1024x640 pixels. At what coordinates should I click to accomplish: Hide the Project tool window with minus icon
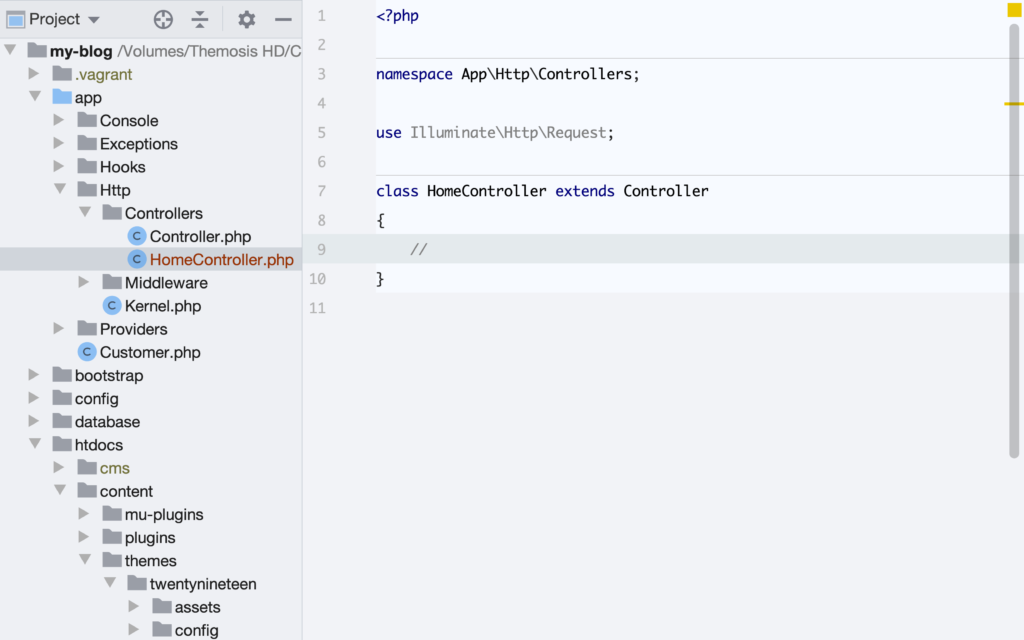pos(283,18)
